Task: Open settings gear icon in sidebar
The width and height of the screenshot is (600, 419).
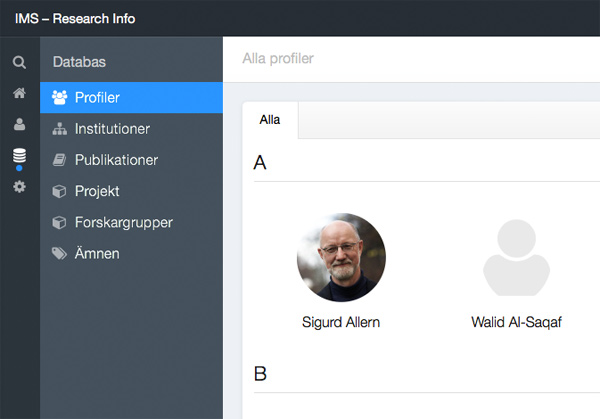Action: click(x=20, y=187)
